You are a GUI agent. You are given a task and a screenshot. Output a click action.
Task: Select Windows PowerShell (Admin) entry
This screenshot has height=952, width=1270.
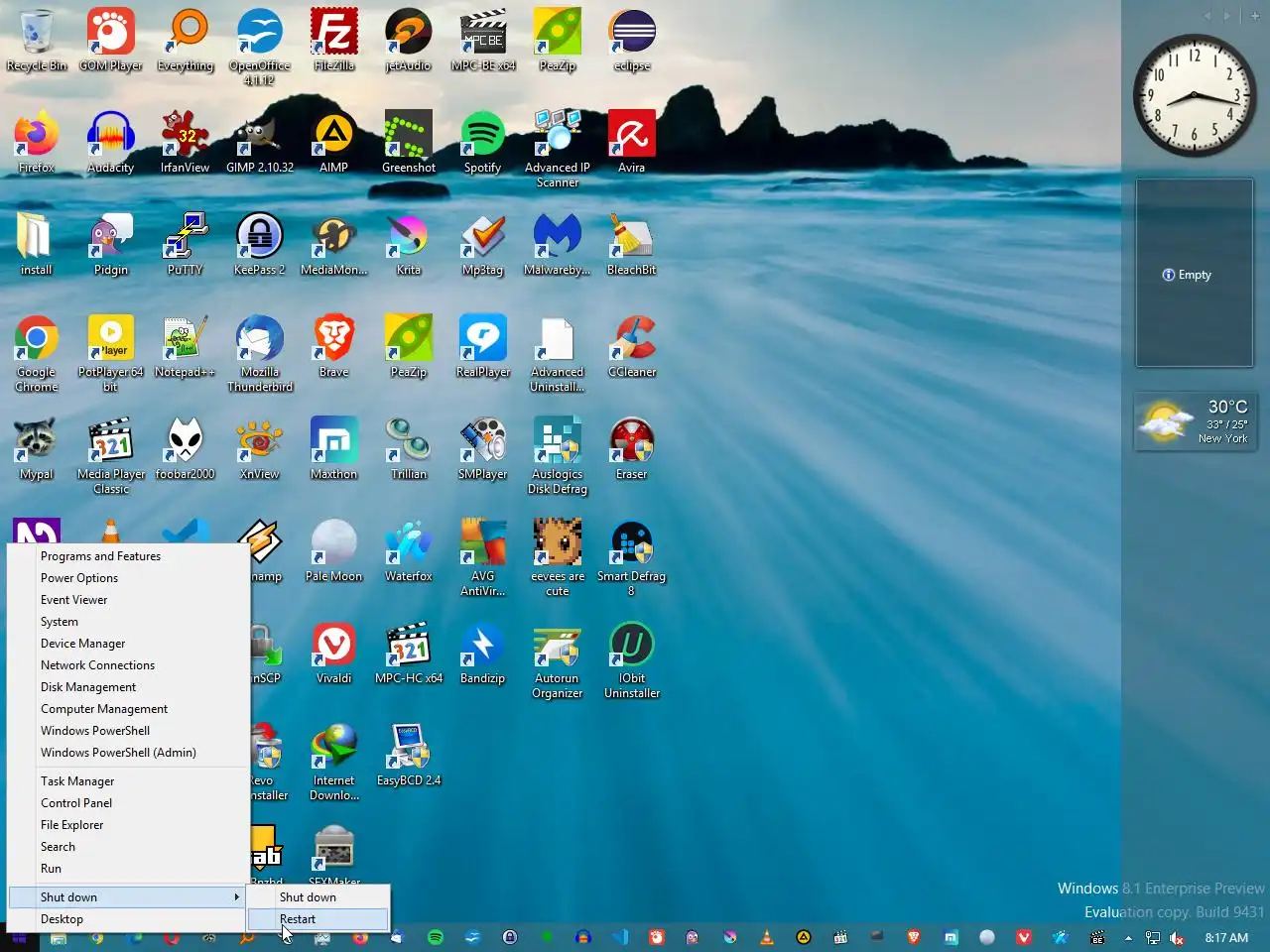click(x=129, y=753)
